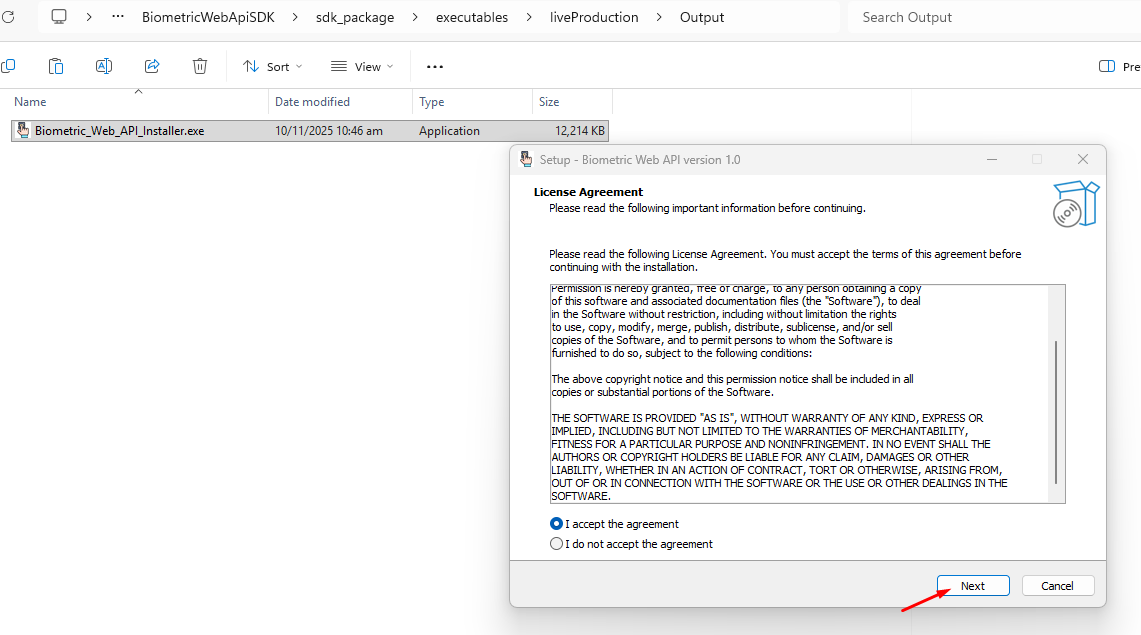
Task: Click the delete trash icon
Action: tap(200, 66)
